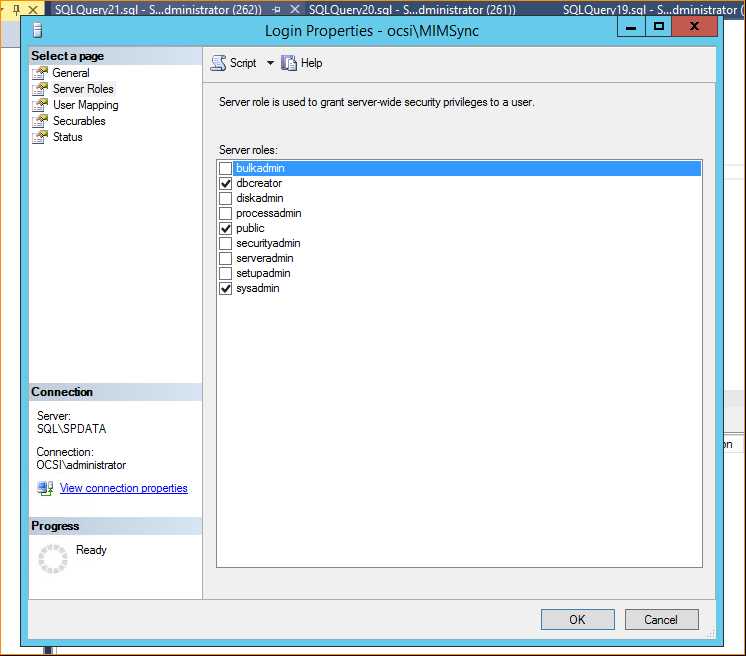Enable the setupadmin role checkbox
The height and width of the screenshot is (656, 746).
point(226,273)
